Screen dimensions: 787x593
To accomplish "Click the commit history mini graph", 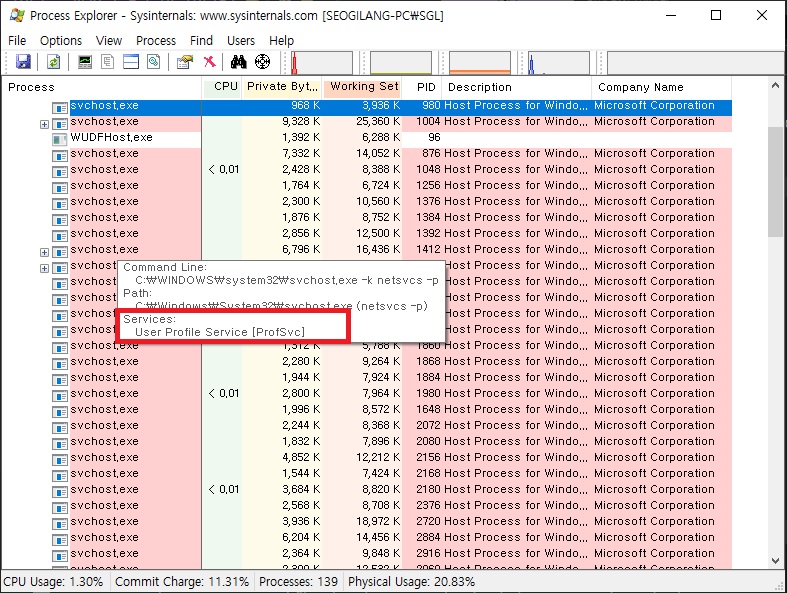I will pos(401,63).
